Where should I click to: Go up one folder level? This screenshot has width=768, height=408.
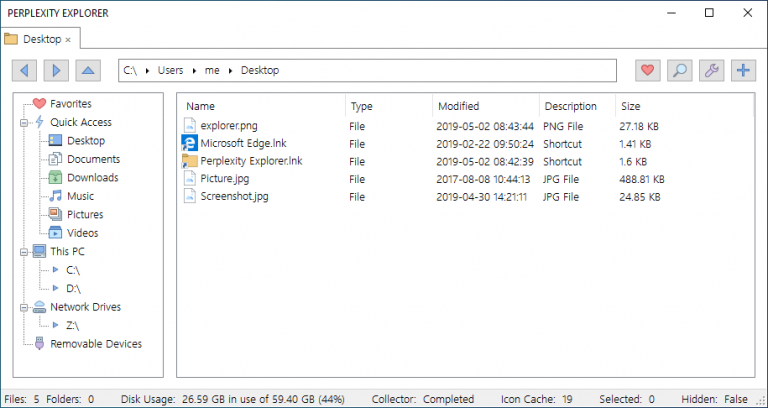pos(89,70)
